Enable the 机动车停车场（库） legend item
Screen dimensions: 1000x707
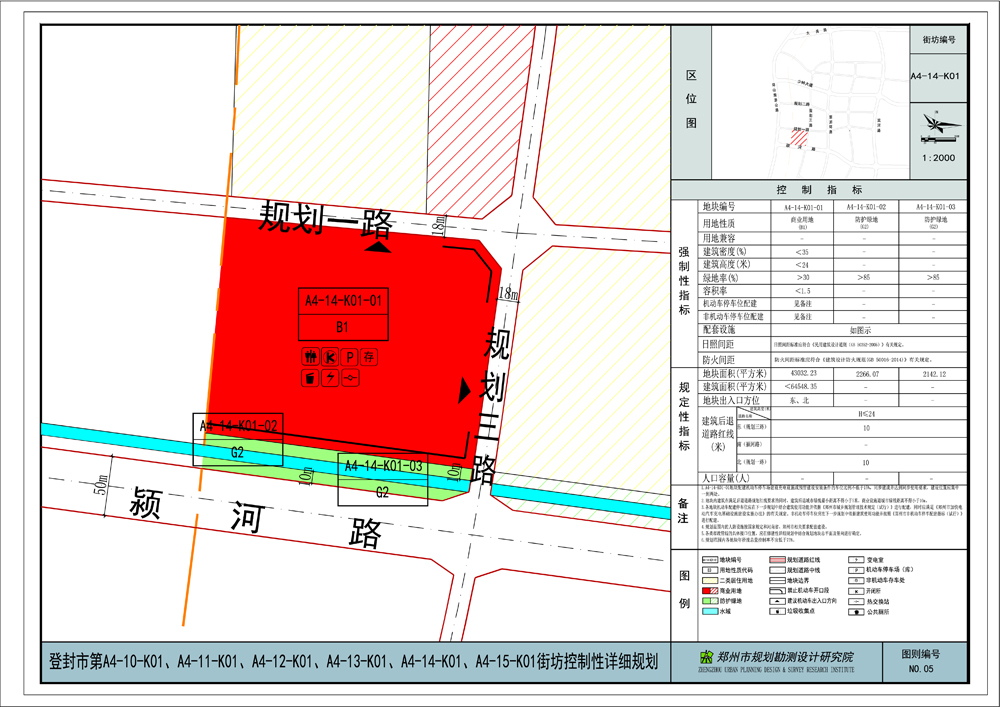click(855, 569)
